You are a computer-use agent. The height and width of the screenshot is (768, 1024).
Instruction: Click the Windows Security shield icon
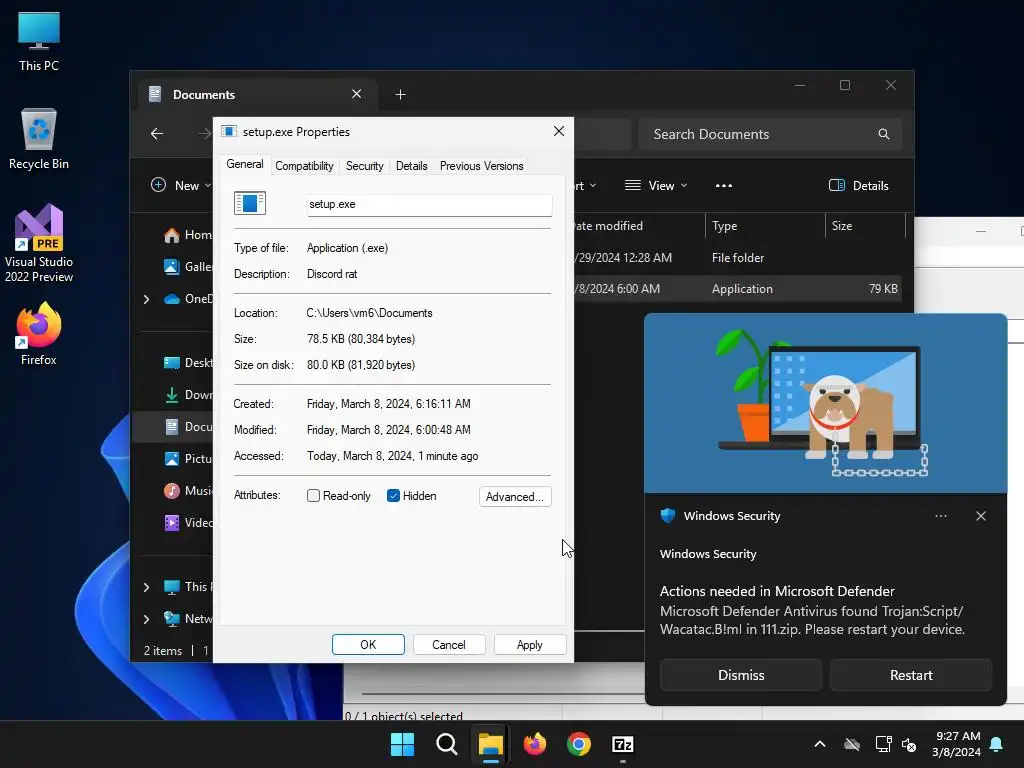pos(668,516)
